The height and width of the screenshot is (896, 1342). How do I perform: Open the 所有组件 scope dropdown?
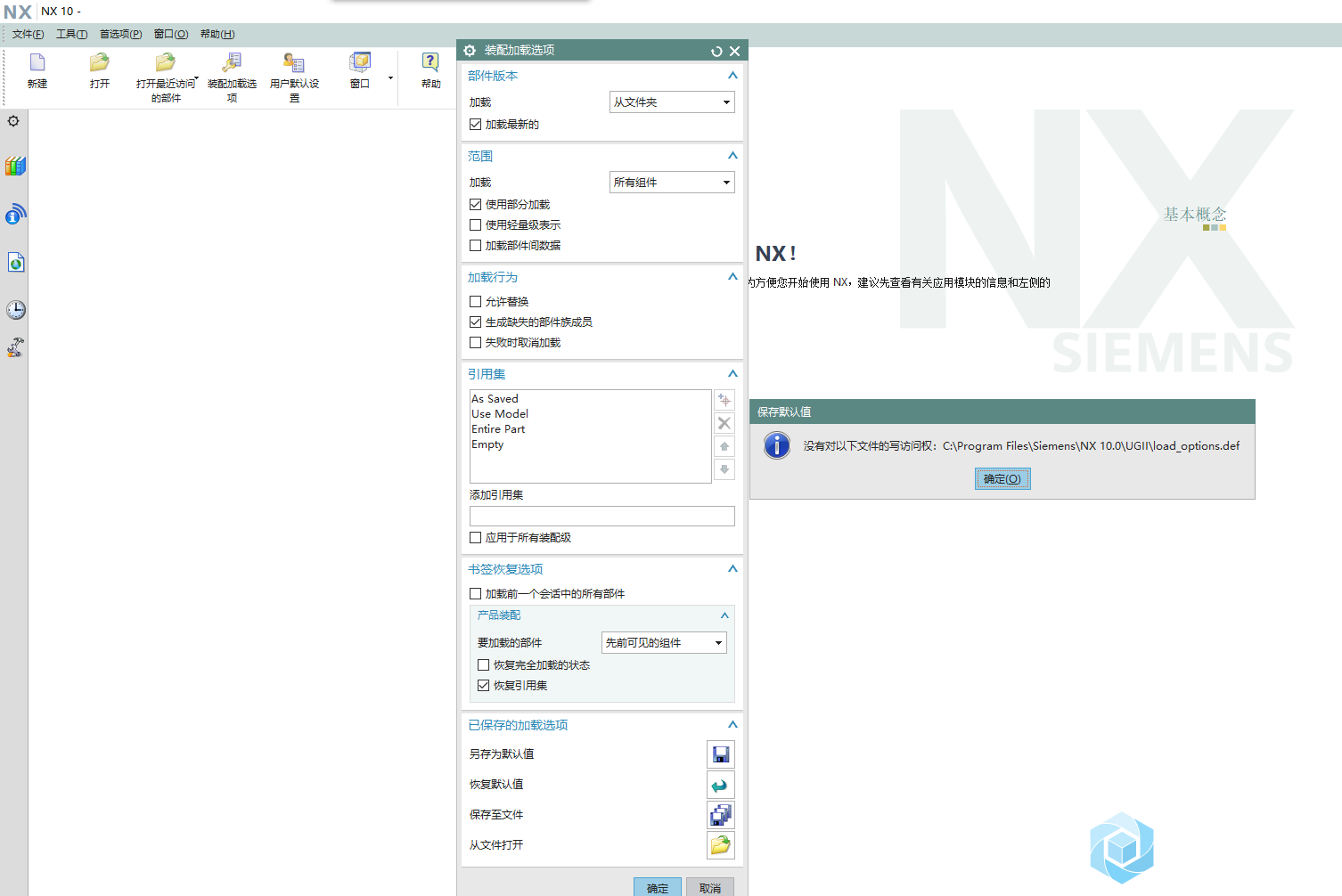click(672, 183)
